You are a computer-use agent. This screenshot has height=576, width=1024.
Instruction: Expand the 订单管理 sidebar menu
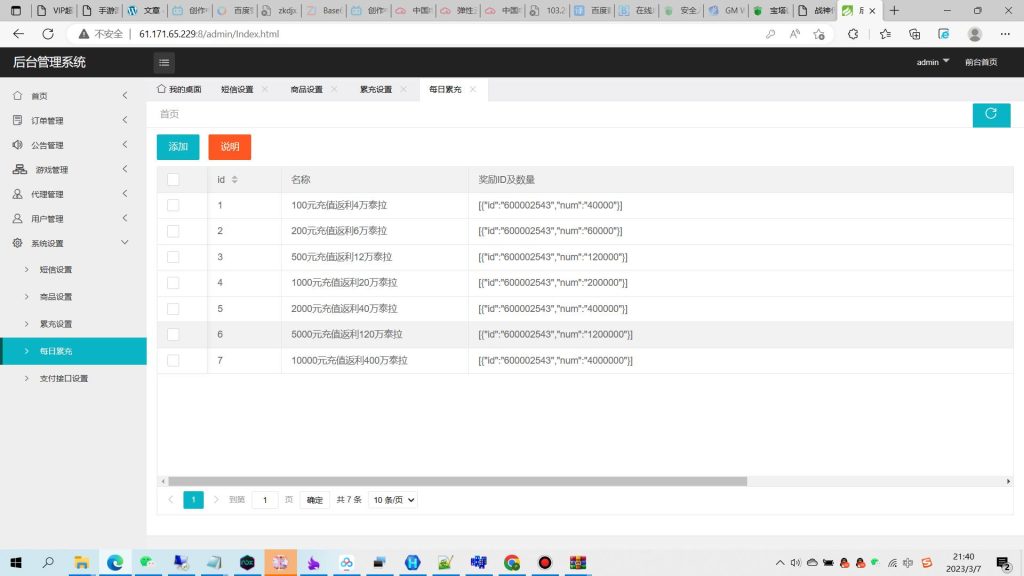click(x=70, y=120)
